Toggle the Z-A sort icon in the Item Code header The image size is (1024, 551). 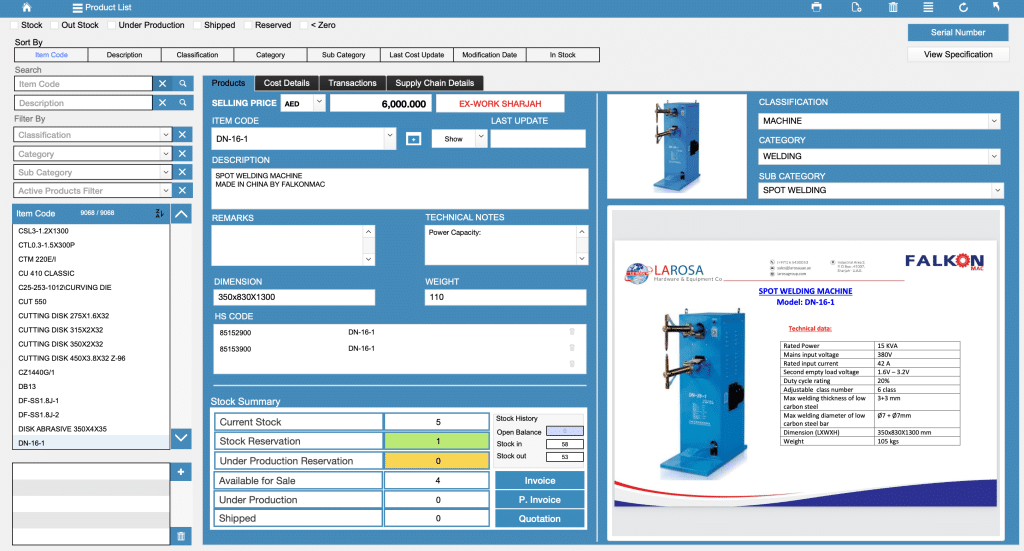(x=159, y=213)
